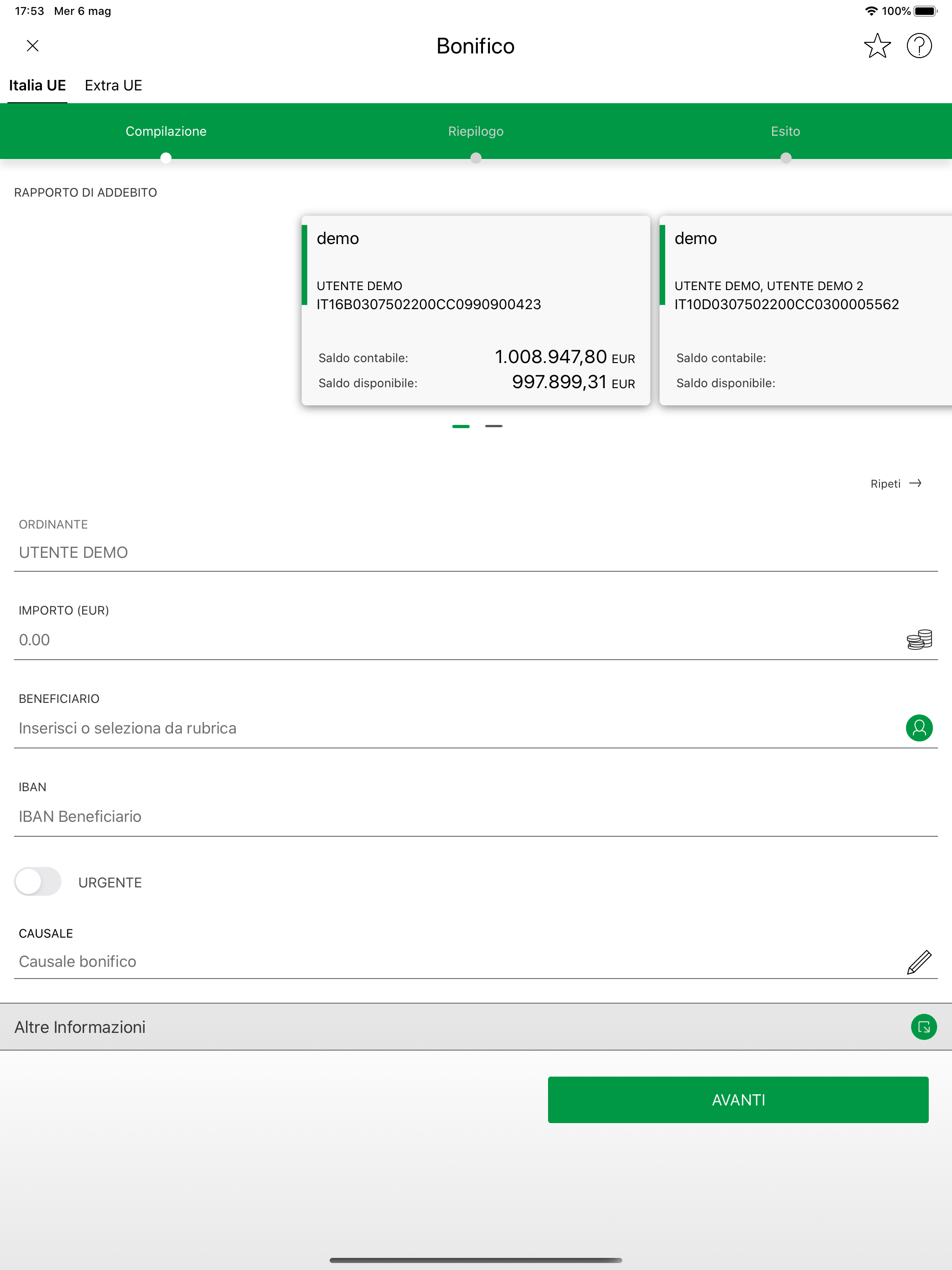Close the Bonifico screen with the X

[33, 46]
